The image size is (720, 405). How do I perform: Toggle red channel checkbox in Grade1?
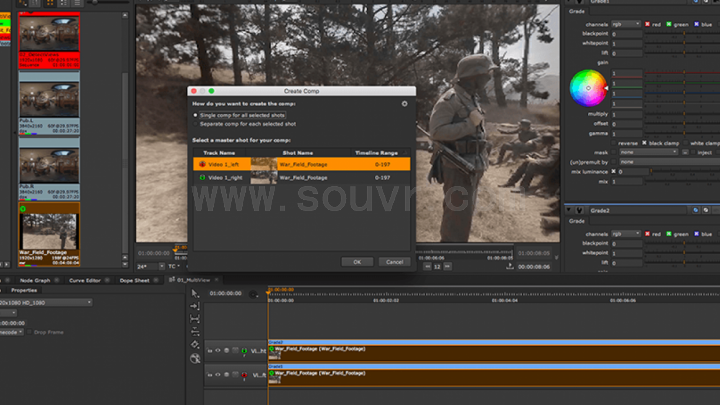tap(647, 24)
